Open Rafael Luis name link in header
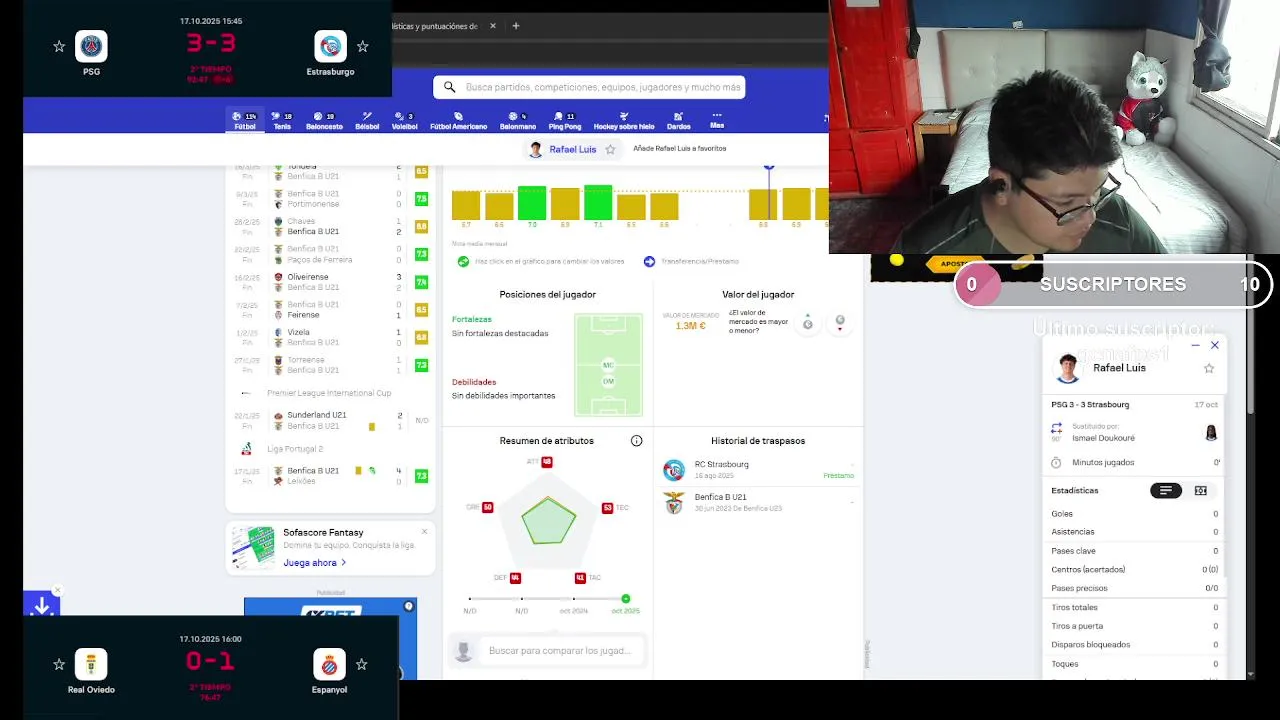This screenshot has height=720, width=1280. (x=572, y=149)
